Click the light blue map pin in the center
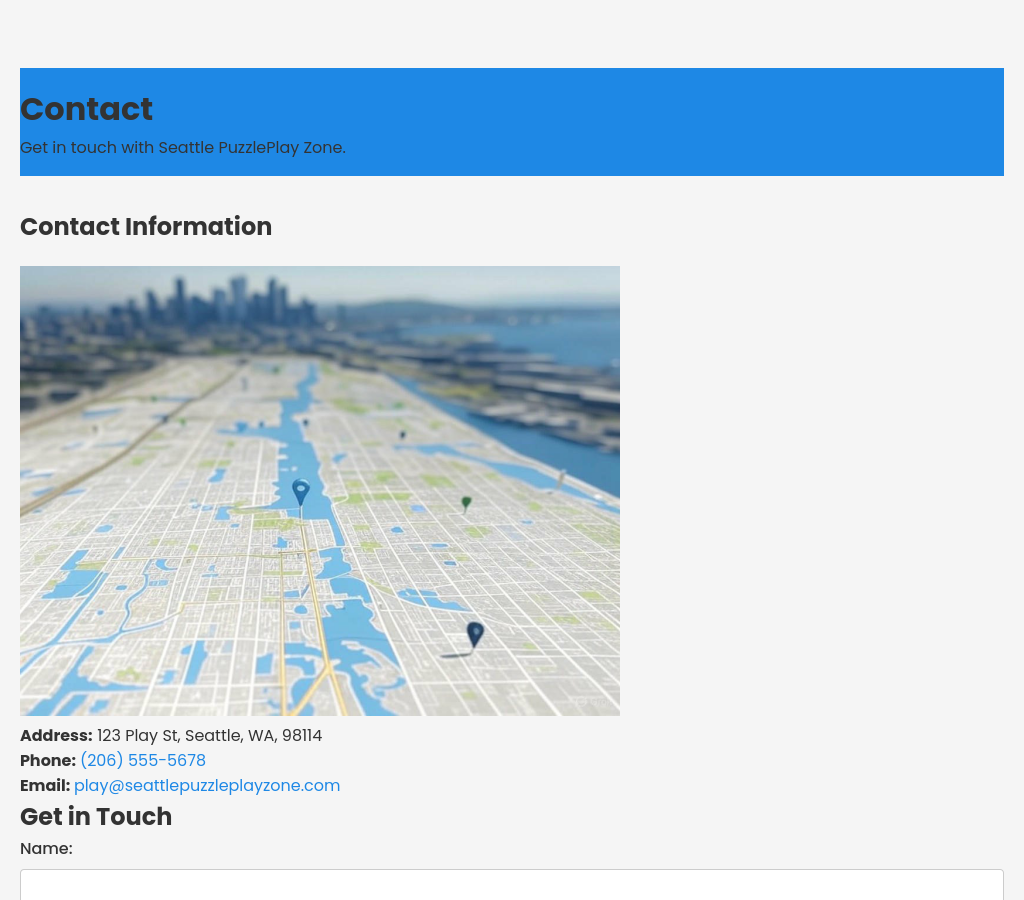Viewport: 1024px width, 900px height. pyautogui.click(x=300, y=492)
